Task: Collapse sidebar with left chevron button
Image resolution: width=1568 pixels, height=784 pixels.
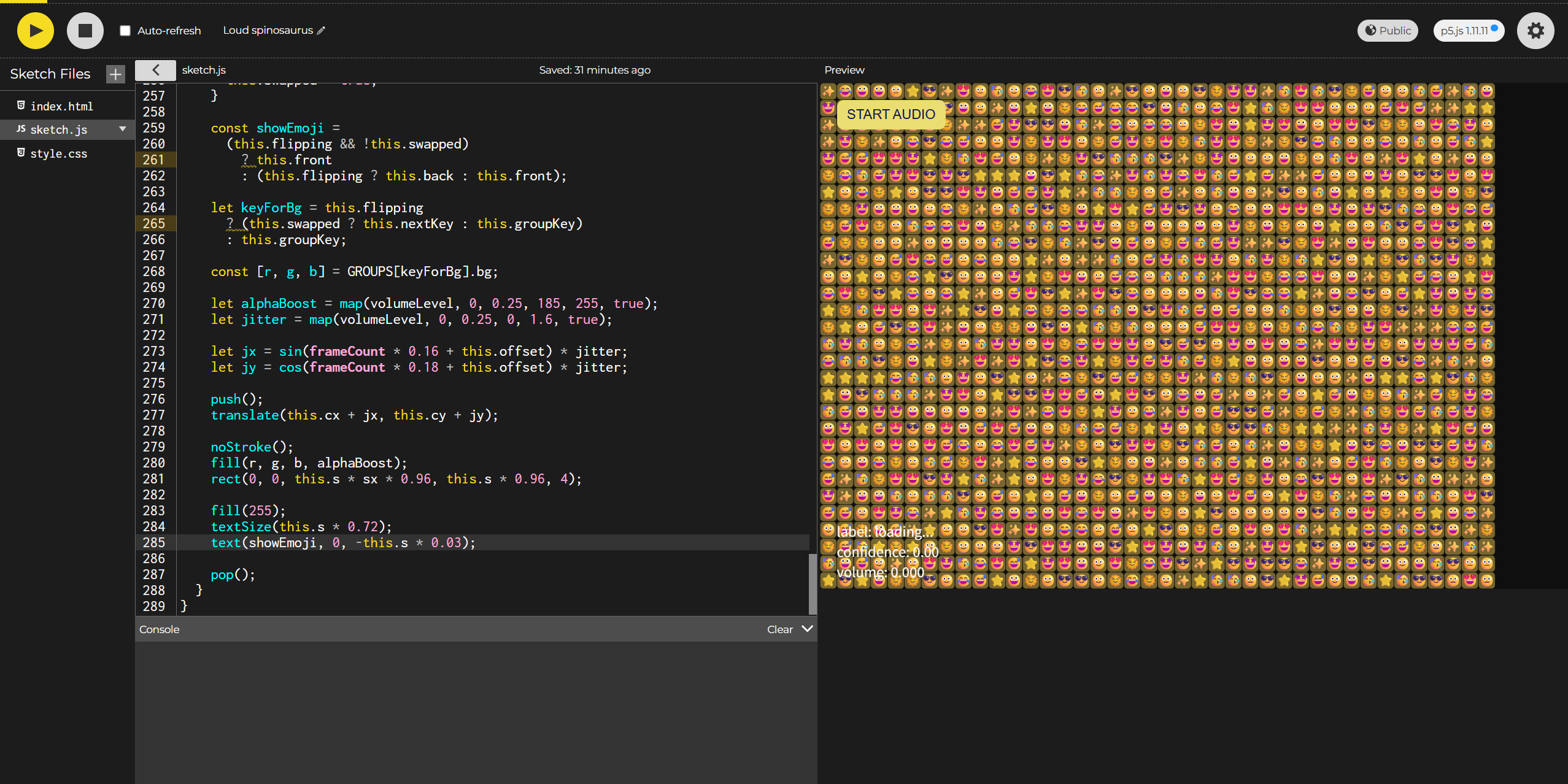Action: pos(155,70)
